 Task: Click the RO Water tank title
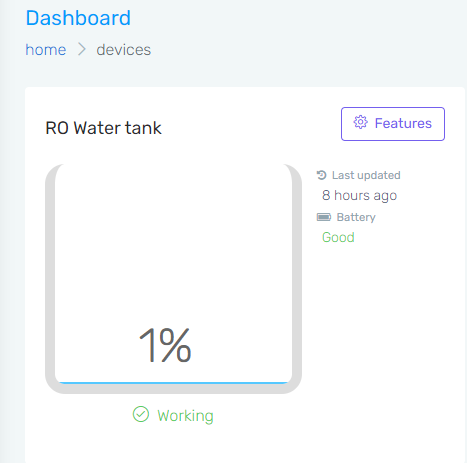[103, 128]
